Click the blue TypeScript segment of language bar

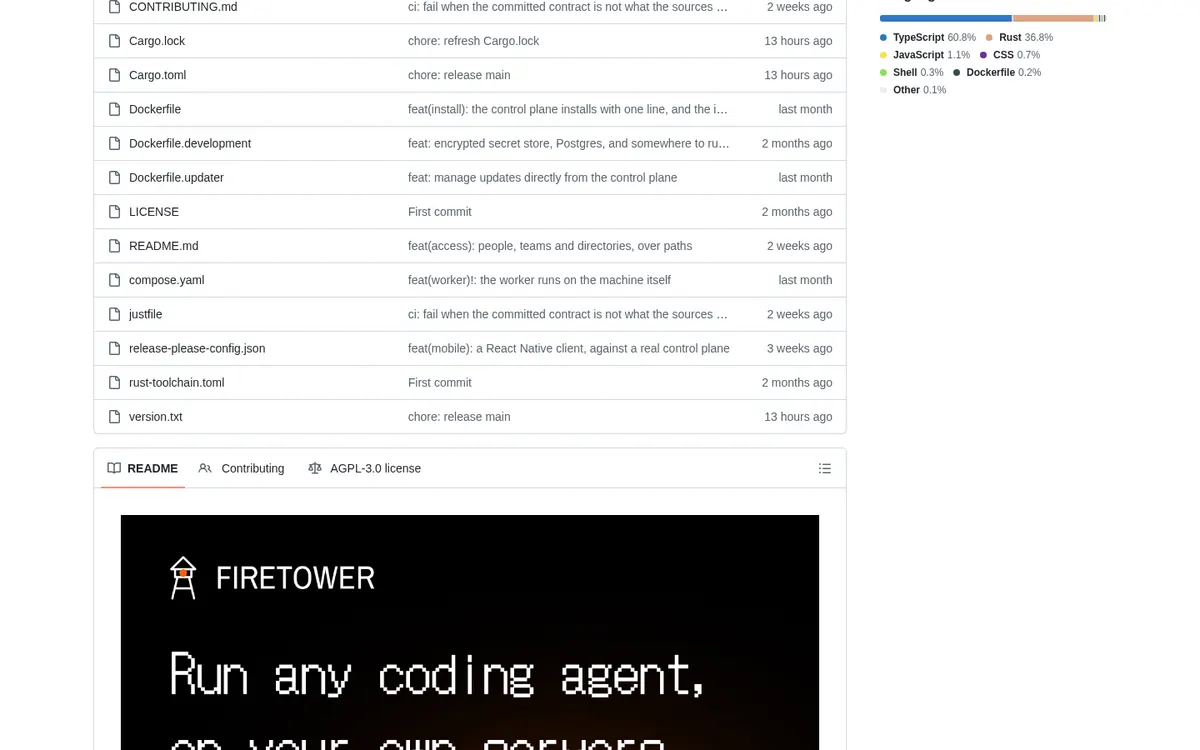946,18
